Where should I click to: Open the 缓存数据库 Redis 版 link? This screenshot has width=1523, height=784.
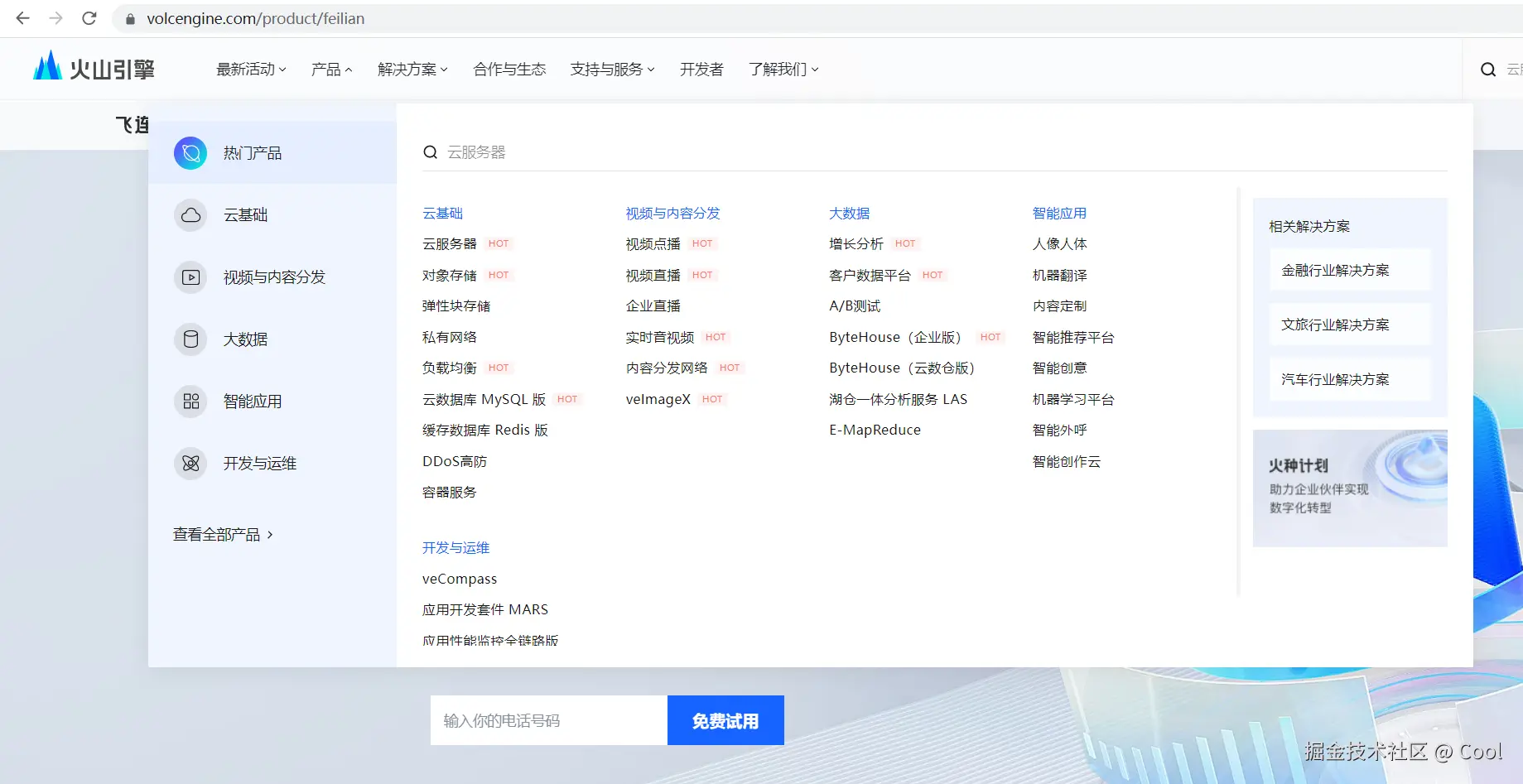coord(485,430)
